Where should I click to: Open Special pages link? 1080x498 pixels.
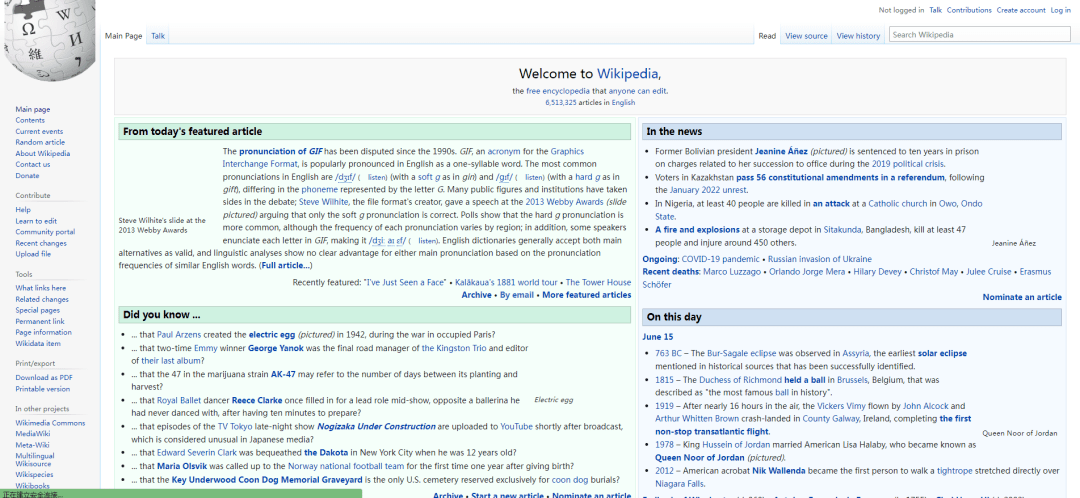37,311
